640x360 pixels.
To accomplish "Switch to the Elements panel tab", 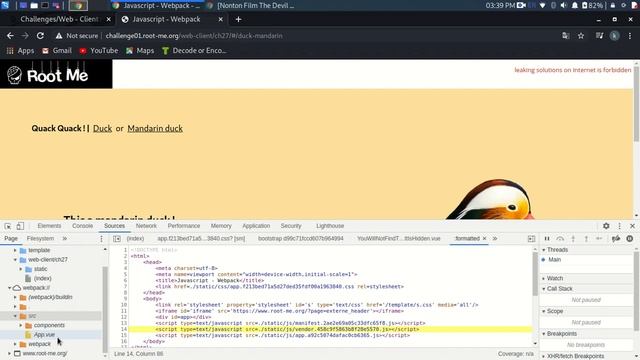I will tap(49, 226).
